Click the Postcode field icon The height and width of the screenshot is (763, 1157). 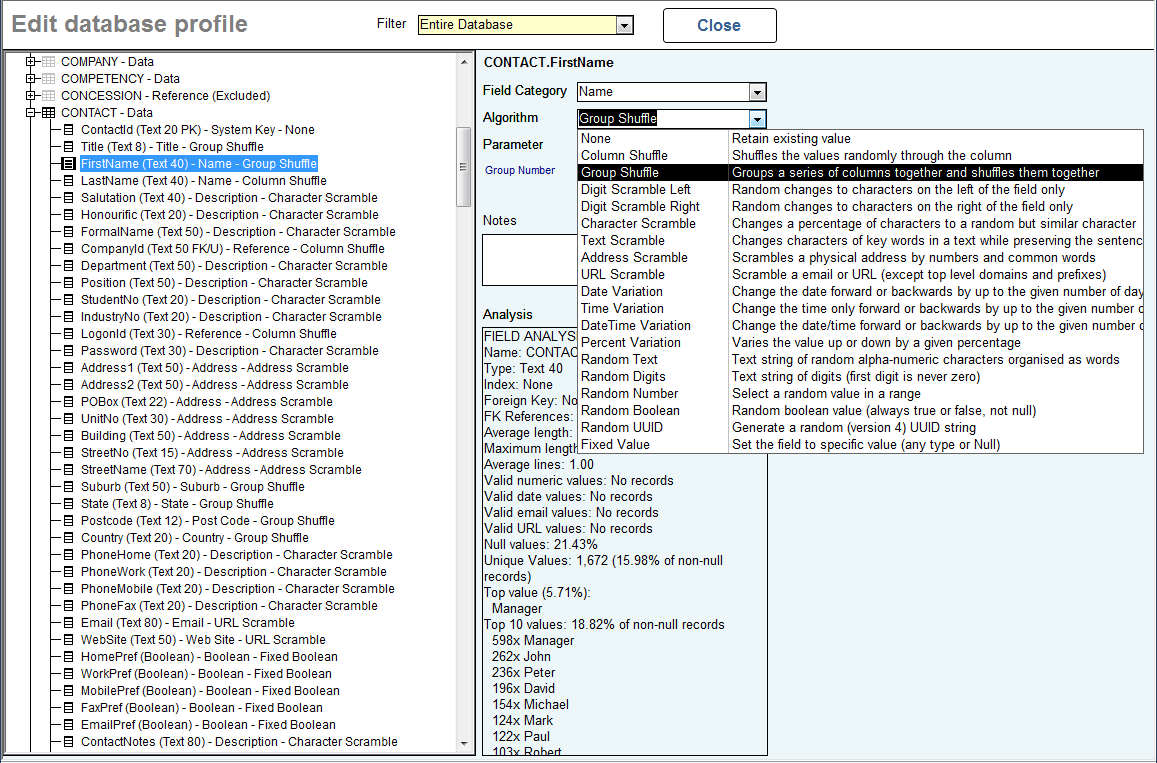click(69, 521)
